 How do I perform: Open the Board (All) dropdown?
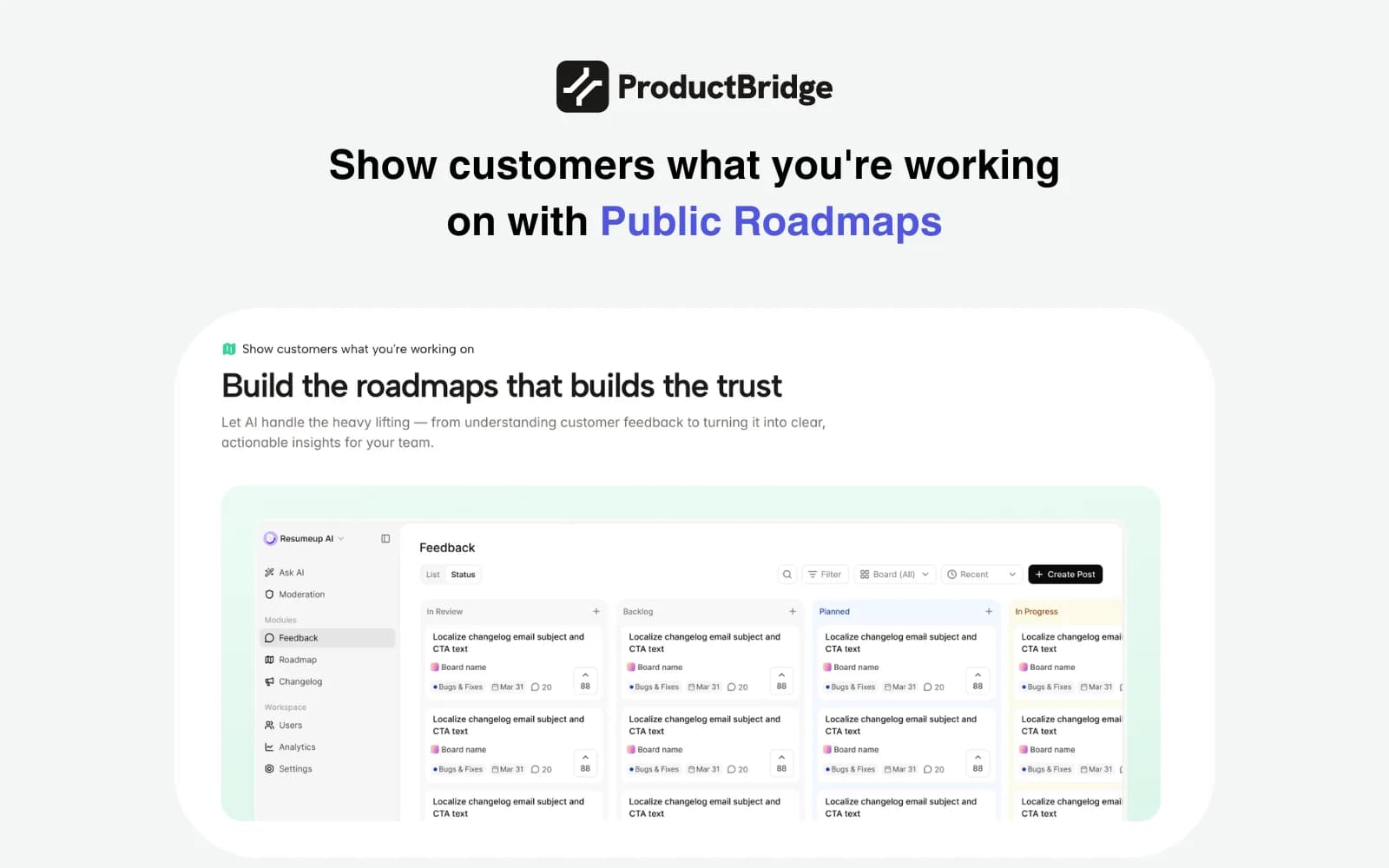[894, 574]
